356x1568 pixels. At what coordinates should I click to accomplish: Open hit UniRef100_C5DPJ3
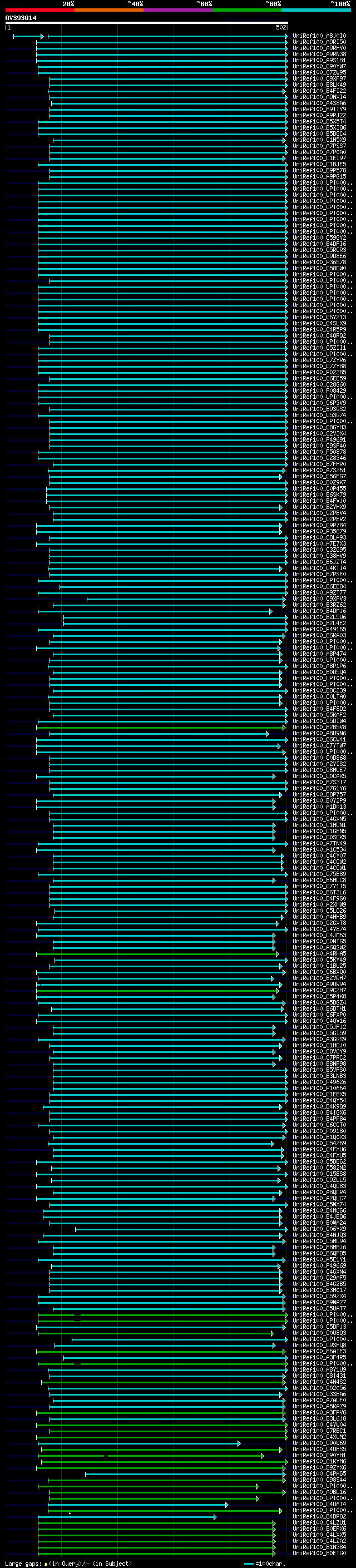coord(319,1327)
